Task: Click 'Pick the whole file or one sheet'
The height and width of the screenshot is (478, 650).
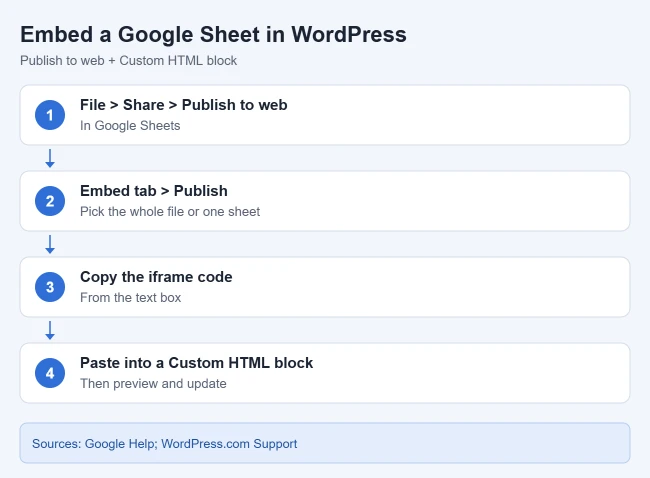Action: click(x=170, y=211)
